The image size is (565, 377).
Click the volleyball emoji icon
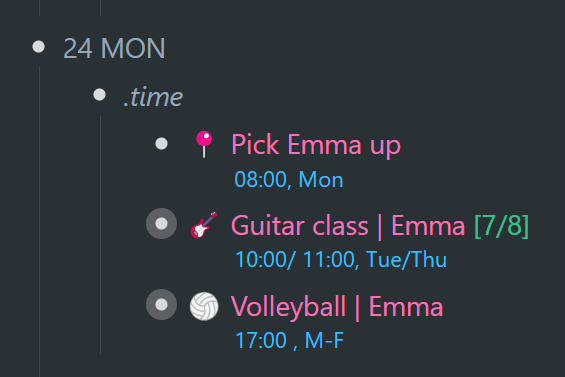tap(204, 306)
